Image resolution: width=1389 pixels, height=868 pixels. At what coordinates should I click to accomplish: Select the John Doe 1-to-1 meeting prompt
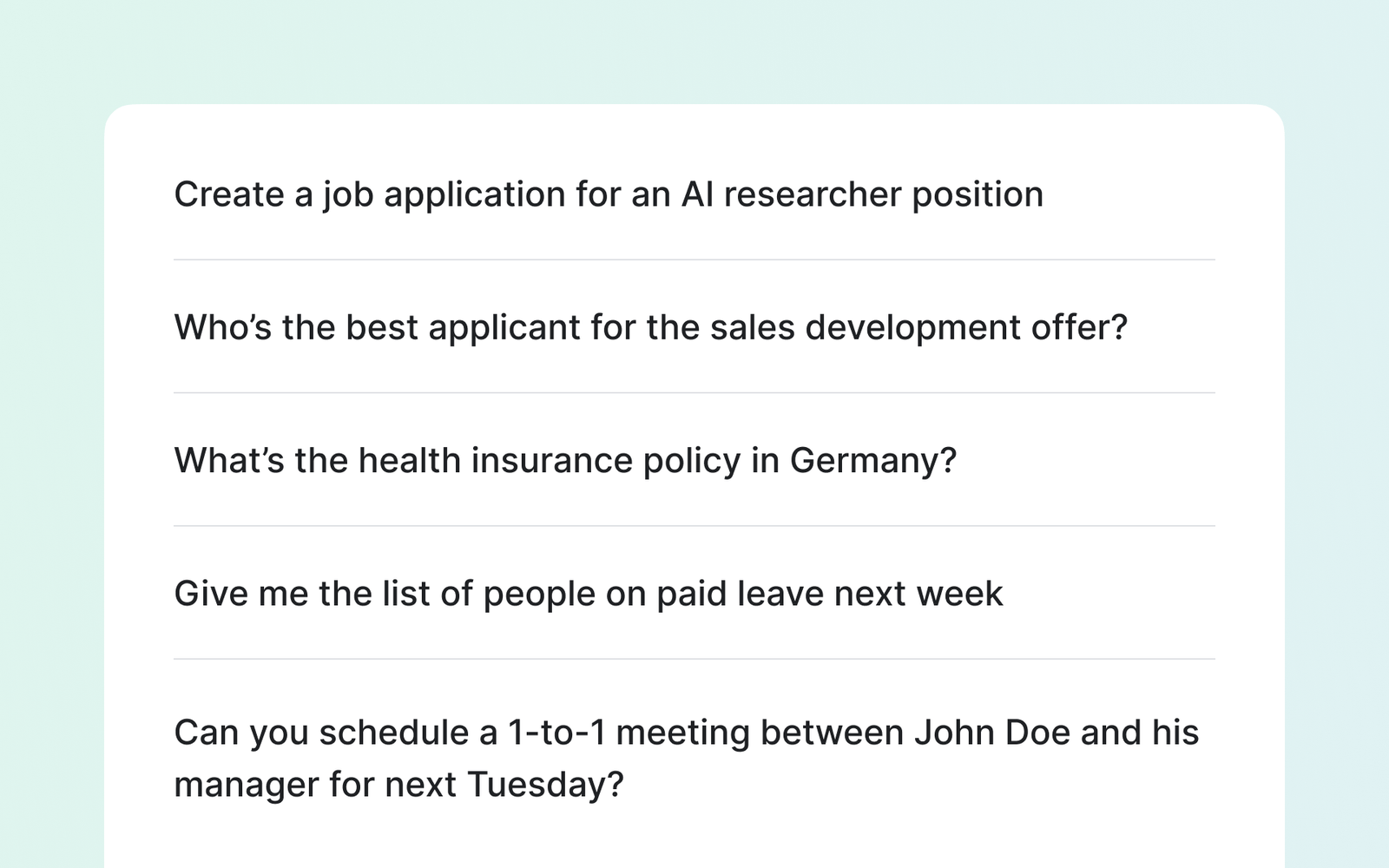[686, 758]
